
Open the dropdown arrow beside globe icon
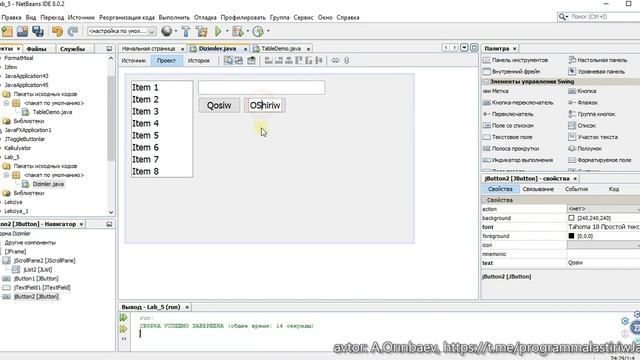176,31
